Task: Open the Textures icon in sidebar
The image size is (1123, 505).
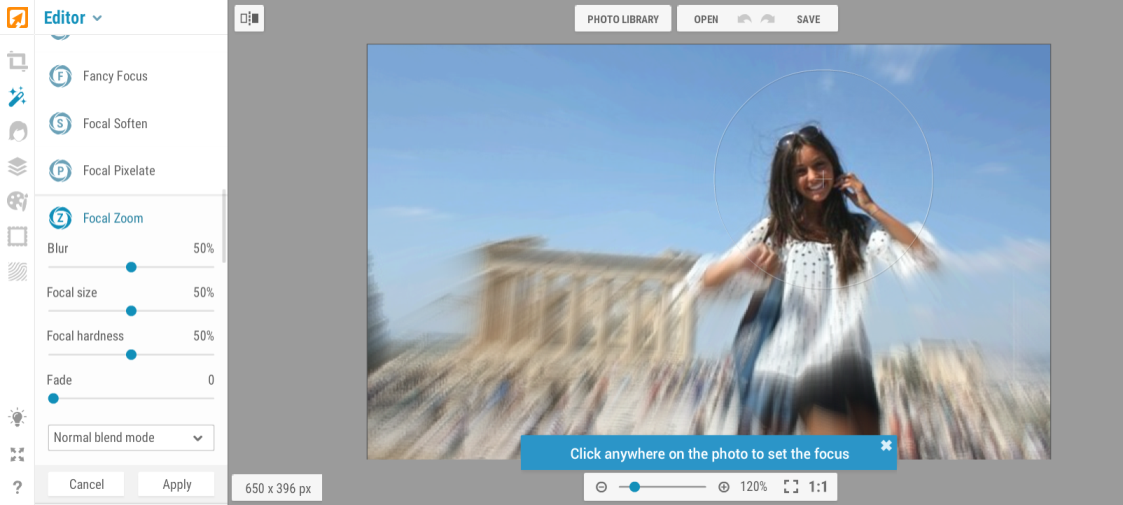Action: 17,271
